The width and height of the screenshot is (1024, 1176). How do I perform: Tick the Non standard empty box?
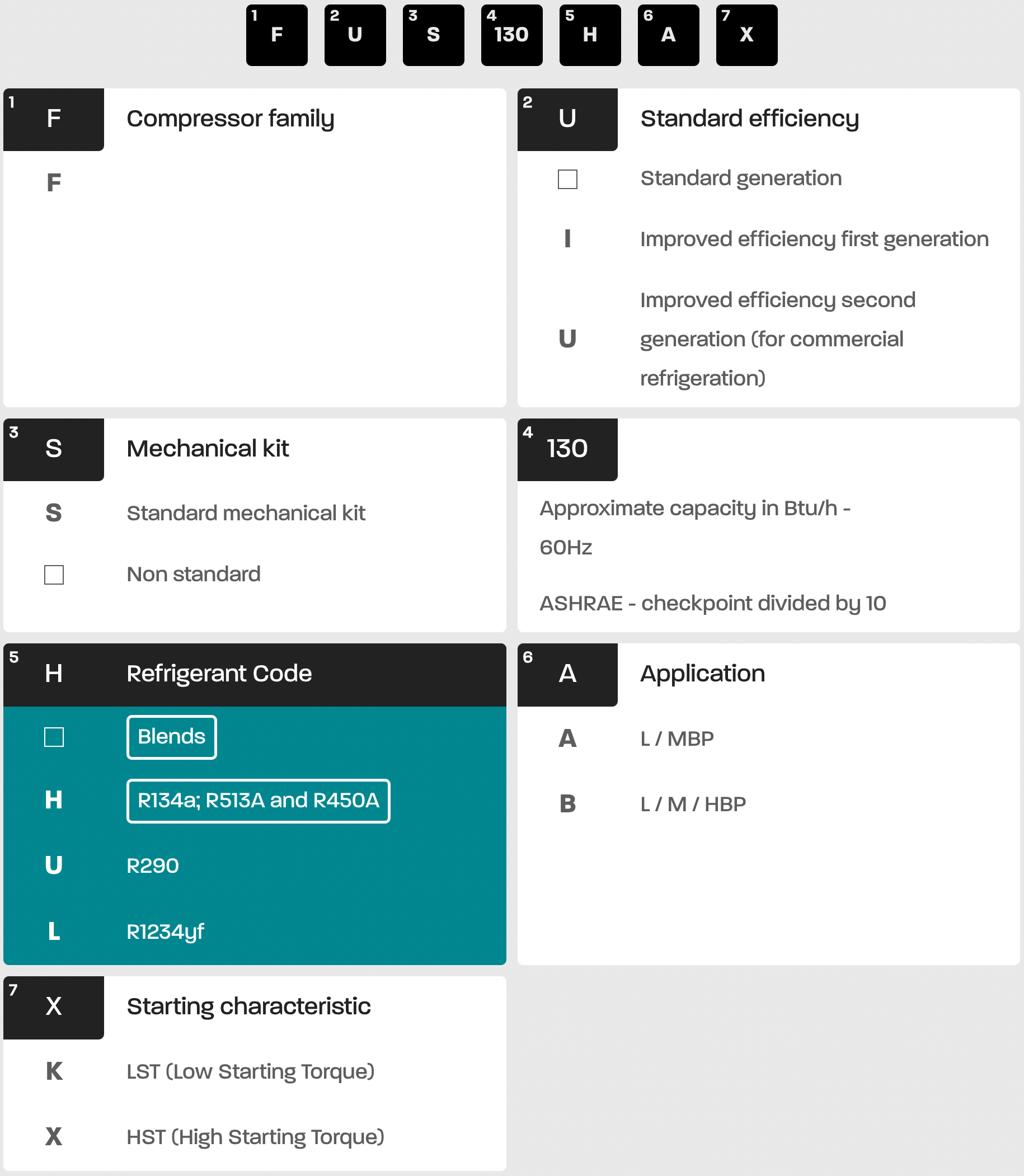54,575
